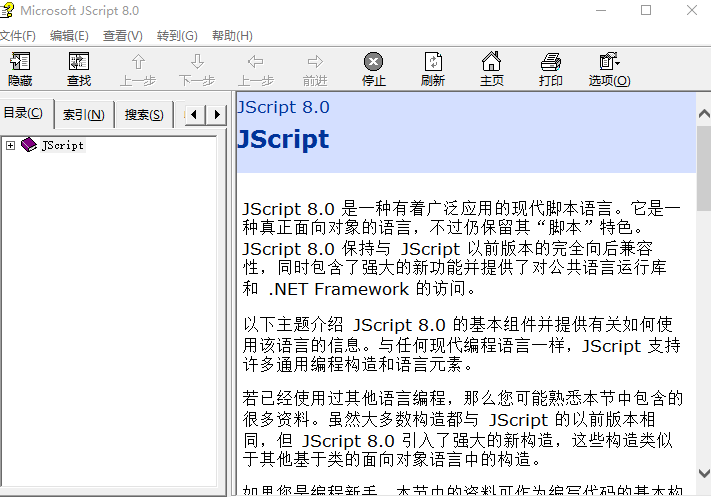Click the 打印 (Print) toolbar icon
This screenshot has height=497, width=711.
coord(550,62)
